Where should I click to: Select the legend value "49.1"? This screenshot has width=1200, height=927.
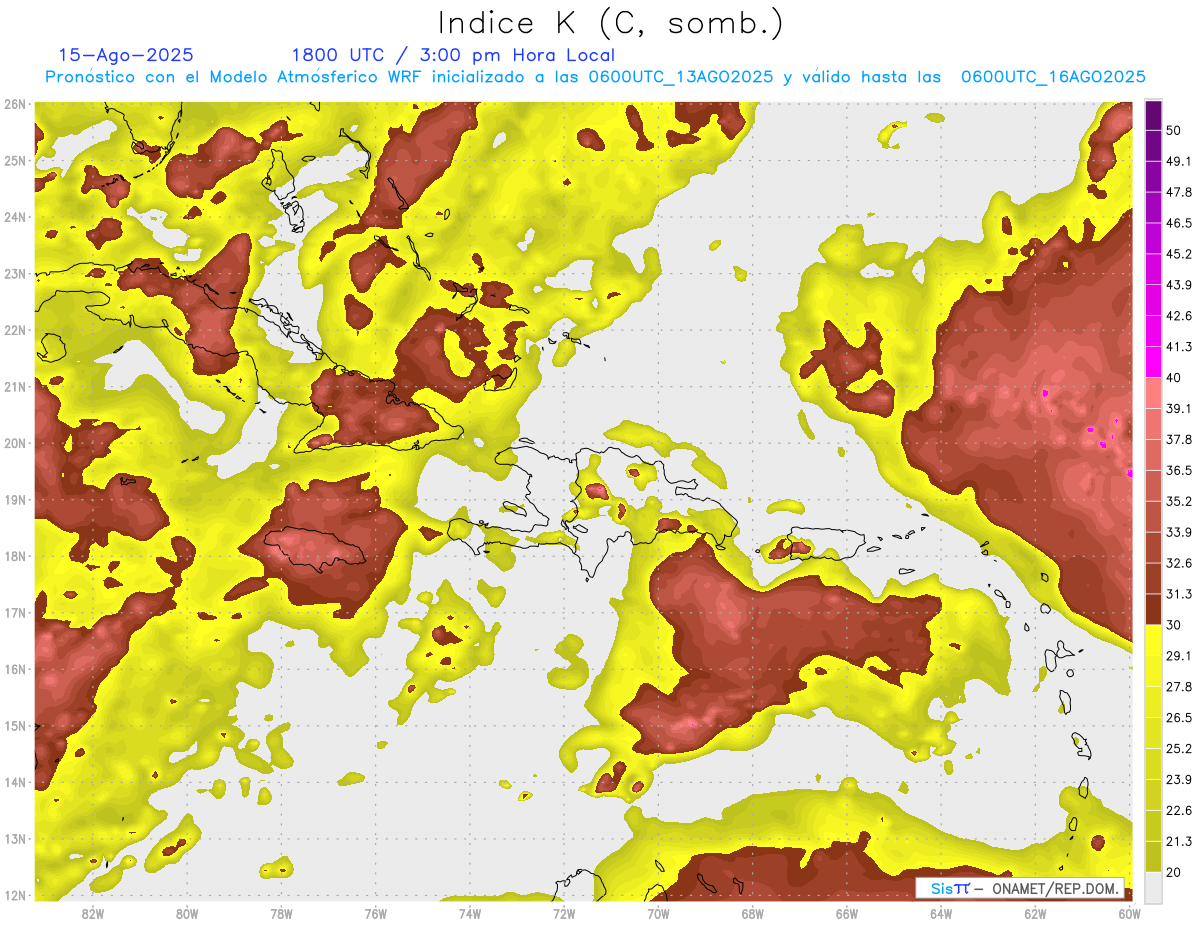tap(1179, 161)
